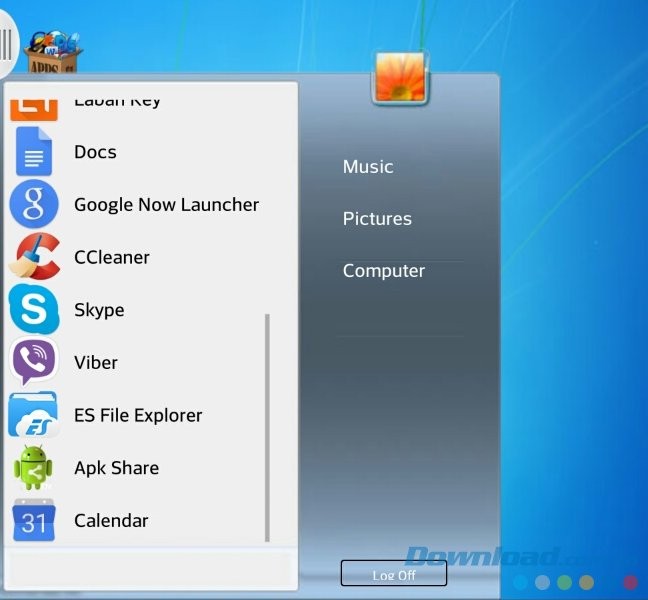Click the striped handle at top left
This screenshot has width=648, height=600.
7,44
